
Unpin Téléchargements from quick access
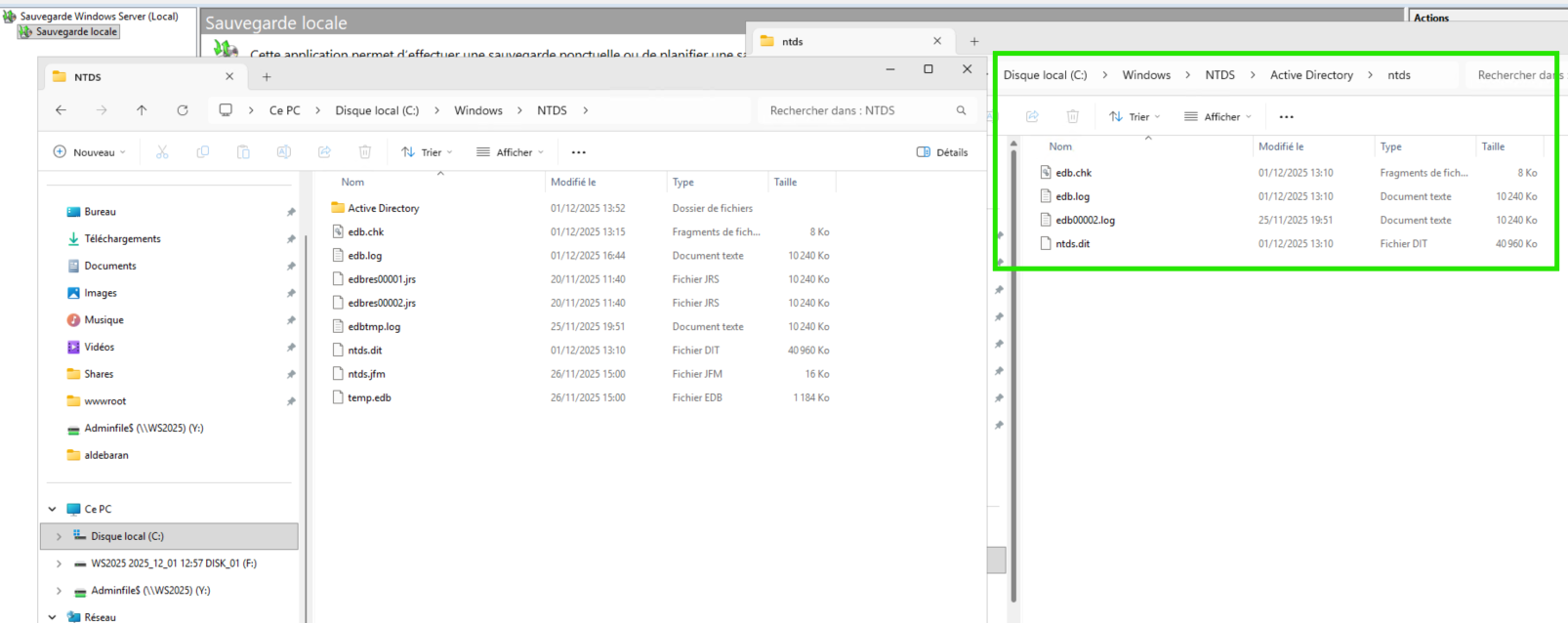[x=291, y=239]
